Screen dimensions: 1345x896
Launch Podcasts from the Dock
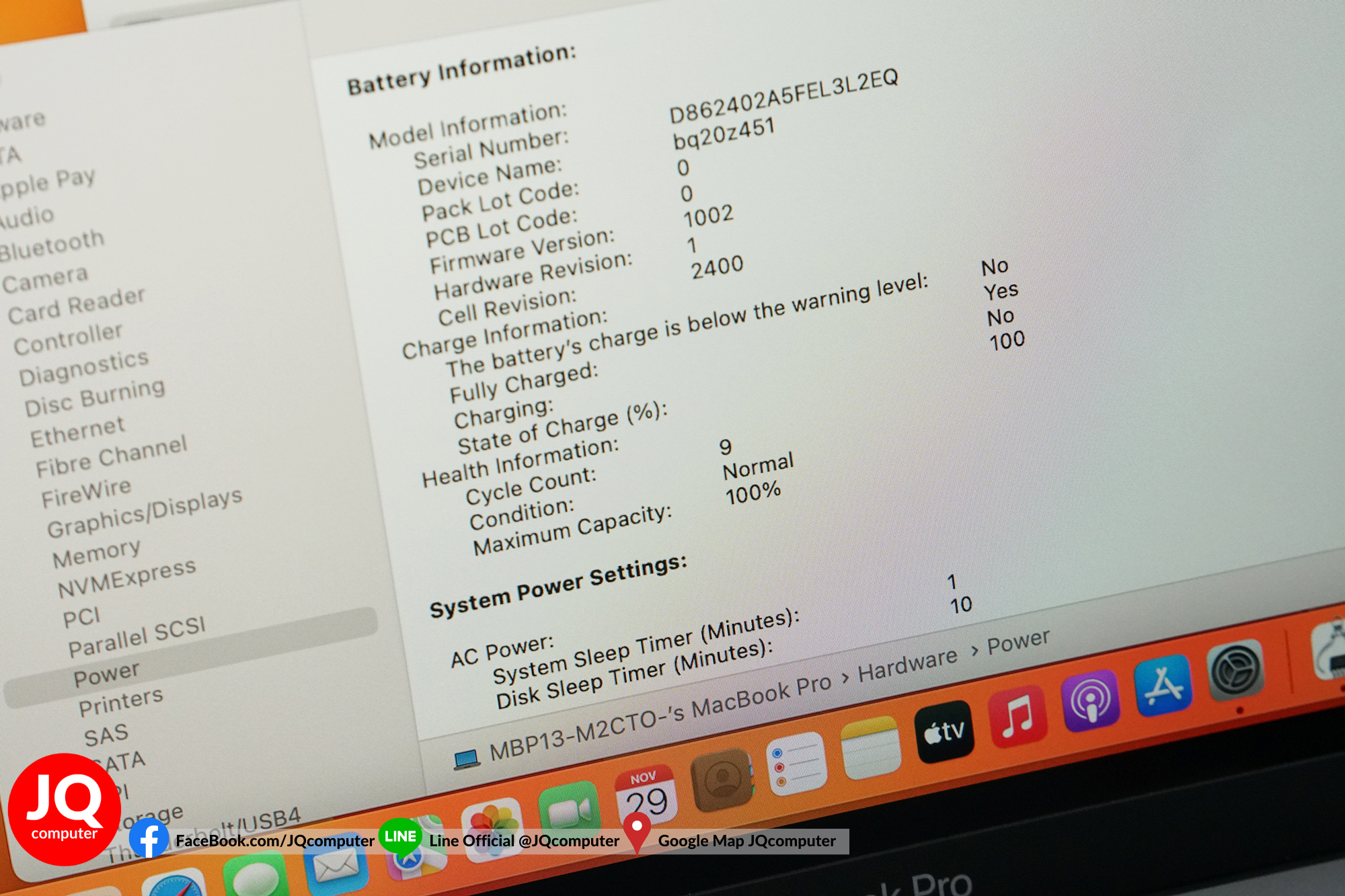pos(1090,700)
